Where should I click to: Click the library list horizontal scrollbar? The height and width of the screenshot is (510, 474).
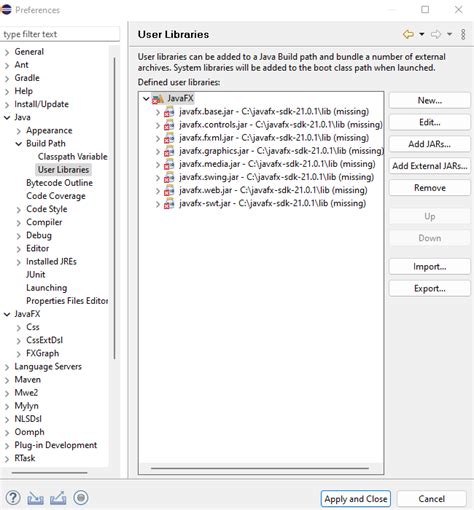pos(260,468)
